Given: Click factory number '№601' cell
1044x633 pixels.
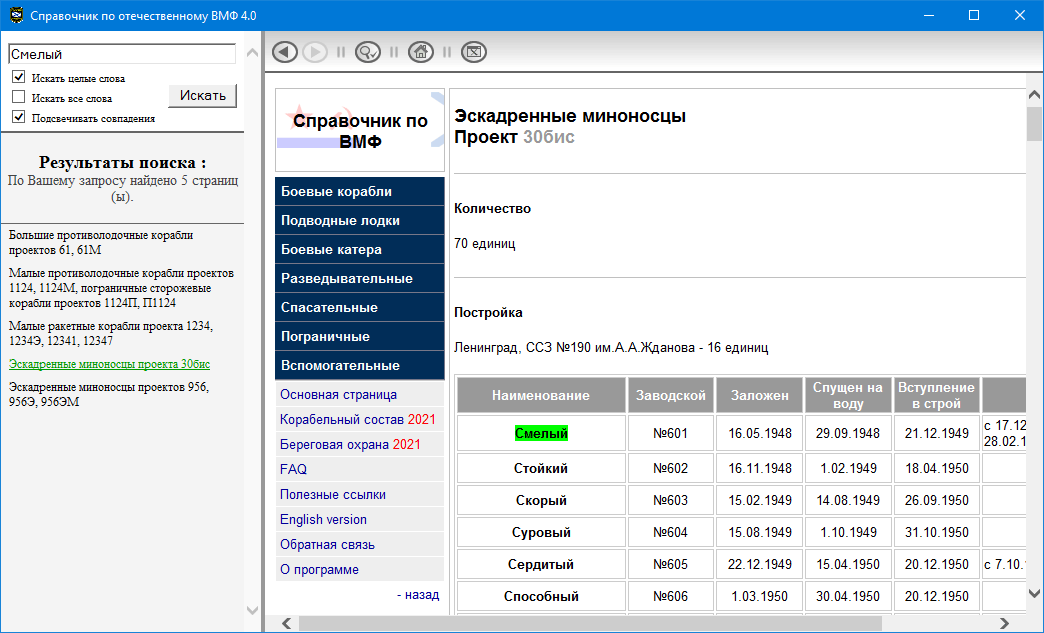Looking at the screenshot, I should 670,433.
